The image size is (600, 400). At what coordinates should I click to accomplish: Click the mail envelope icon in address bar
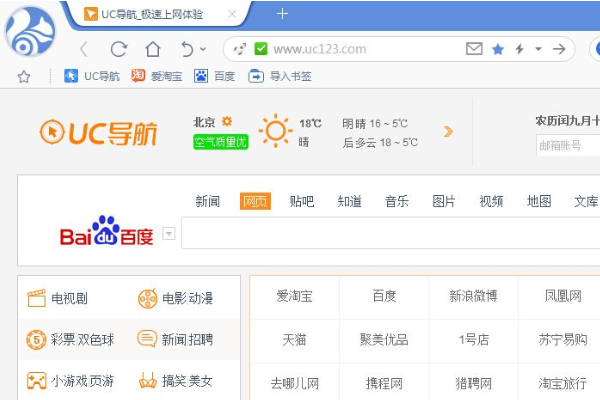pos(474,49)
